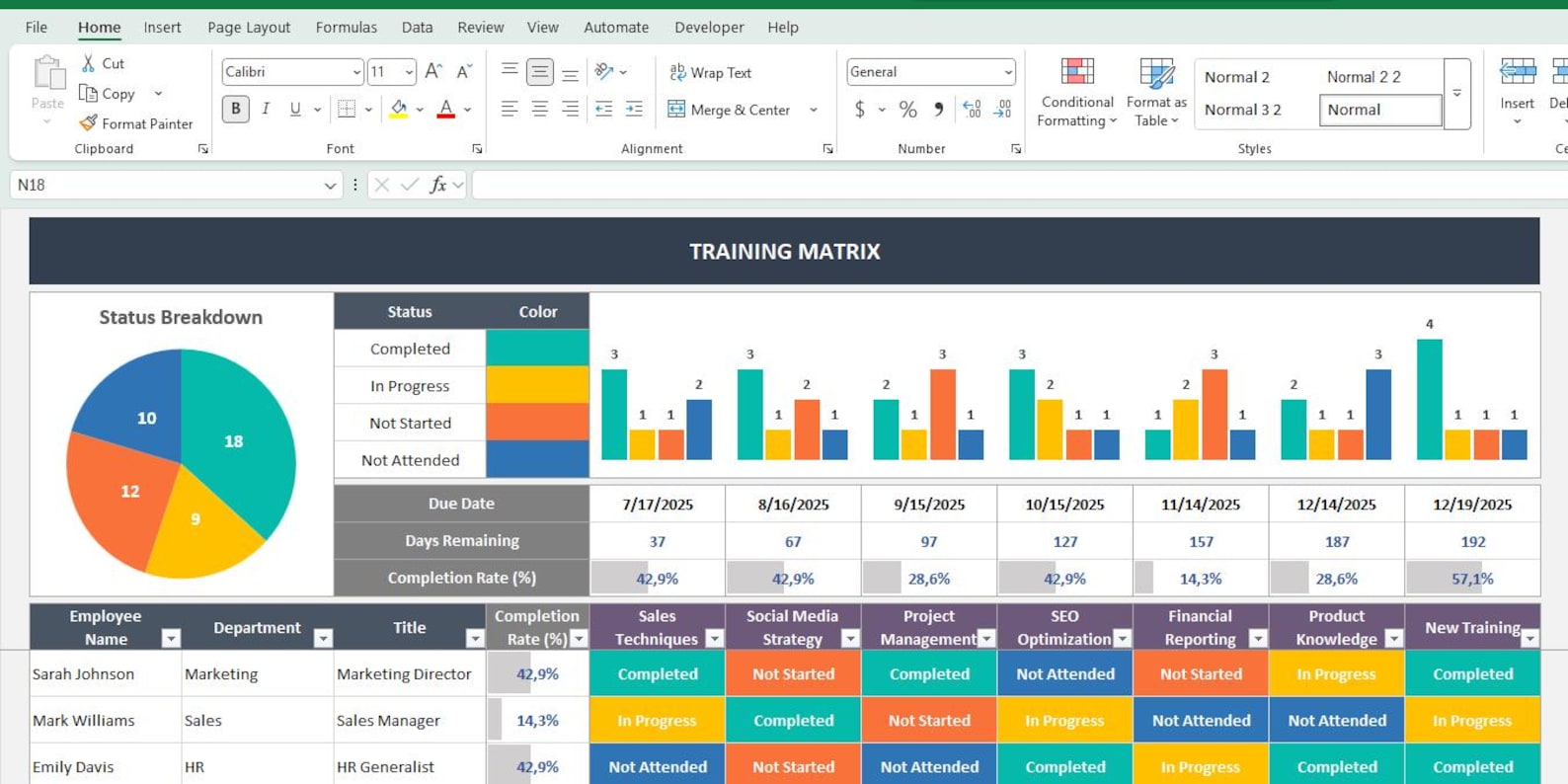Click the Font Color A icon
The height and width of the screenshot is (784, 1568).
(446, 109)
